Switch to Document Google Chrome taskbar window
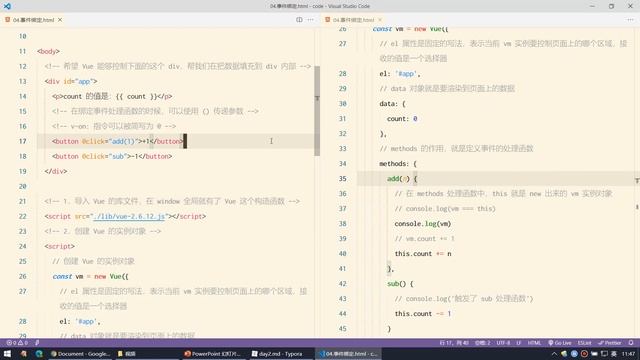The height and width of the screenshot is (360, 640). coord(80,353)
